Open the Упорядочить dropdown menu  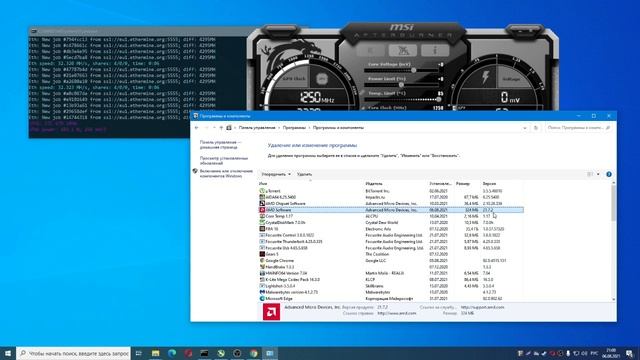tap(276, 174)
